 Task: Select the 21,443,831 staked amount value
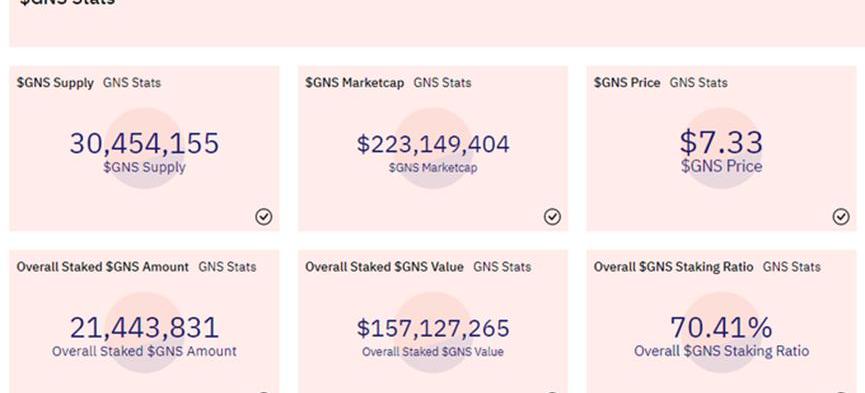[145, 328]
